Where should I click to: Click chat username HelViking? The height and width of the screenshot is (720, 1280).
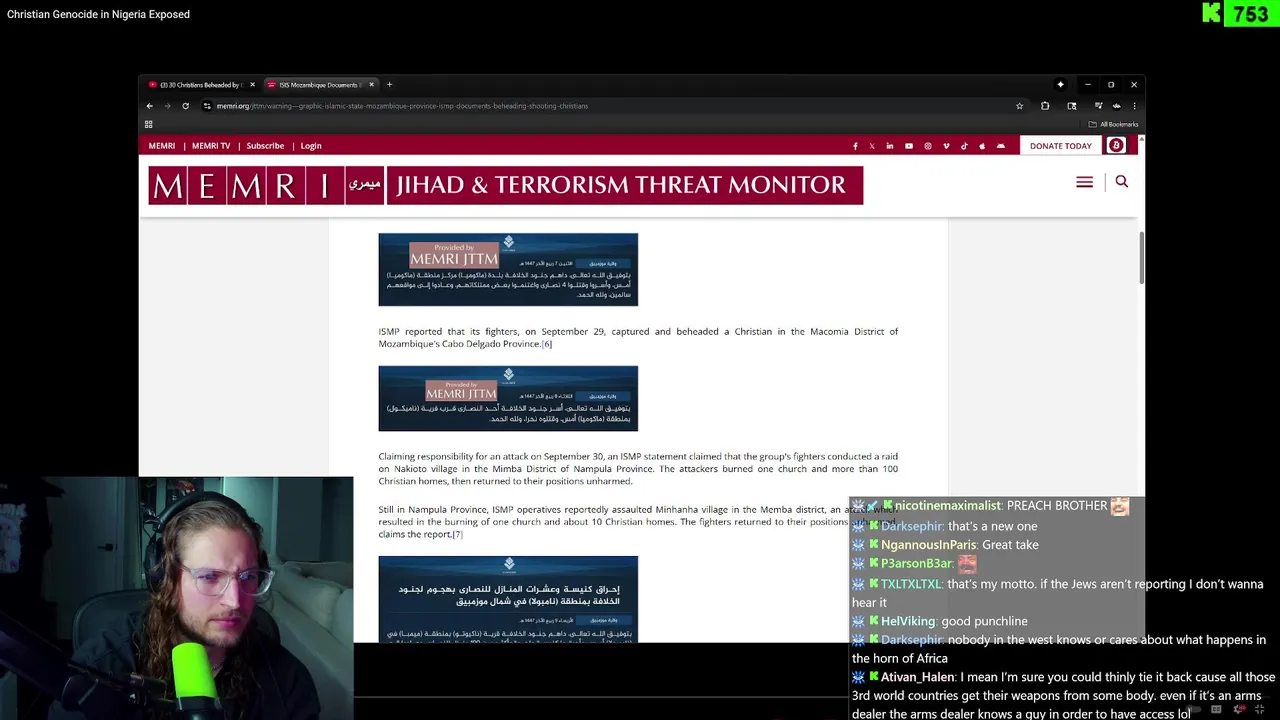[x=908, y=621]
